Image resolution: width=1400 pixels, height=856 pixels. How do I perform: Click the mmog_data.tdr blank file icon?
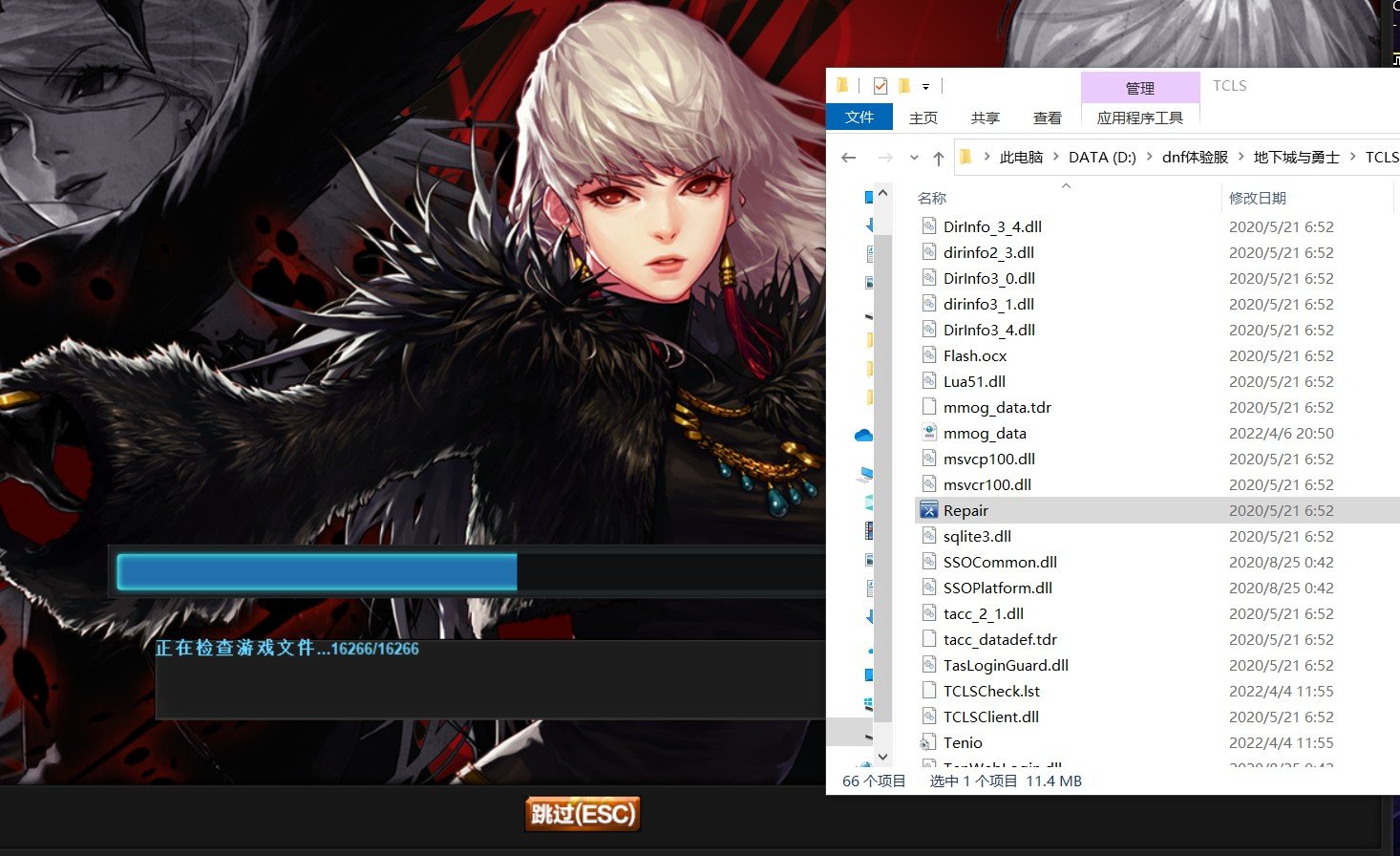pos(928,407)
